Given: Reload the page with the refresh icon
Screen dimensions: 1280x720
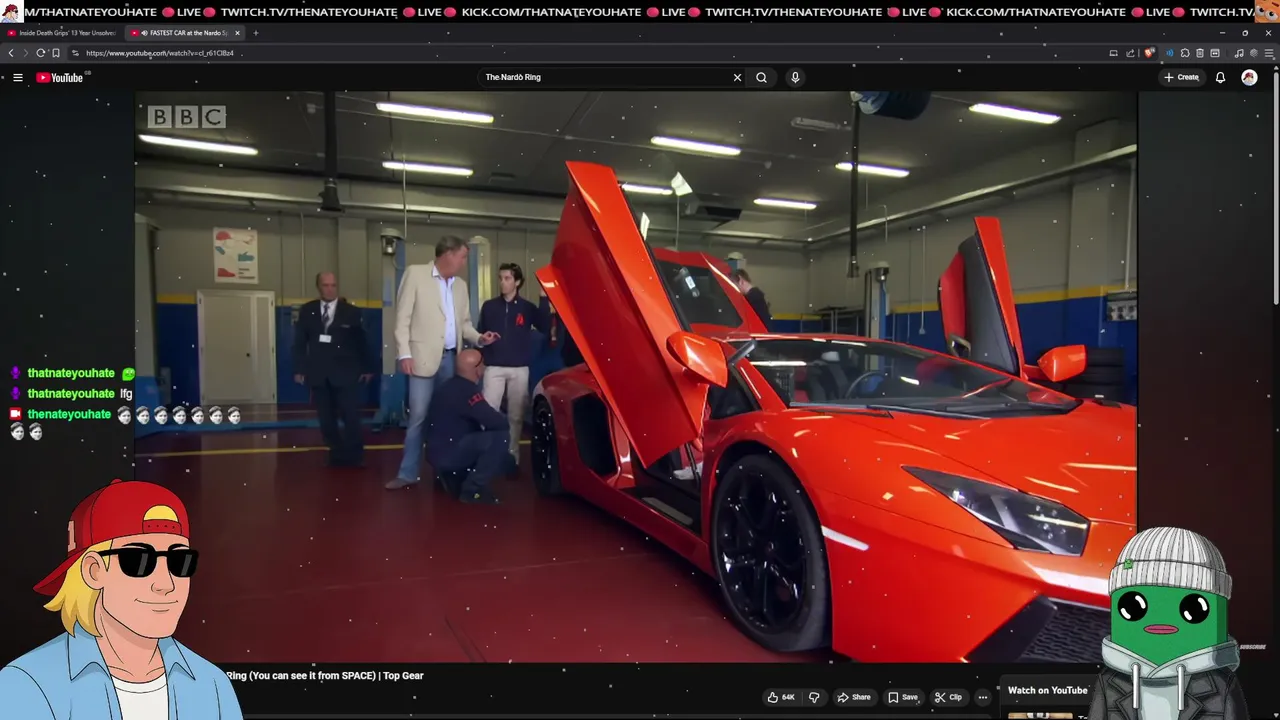Looking at the screenshot, I should click(x=40, y=53).
